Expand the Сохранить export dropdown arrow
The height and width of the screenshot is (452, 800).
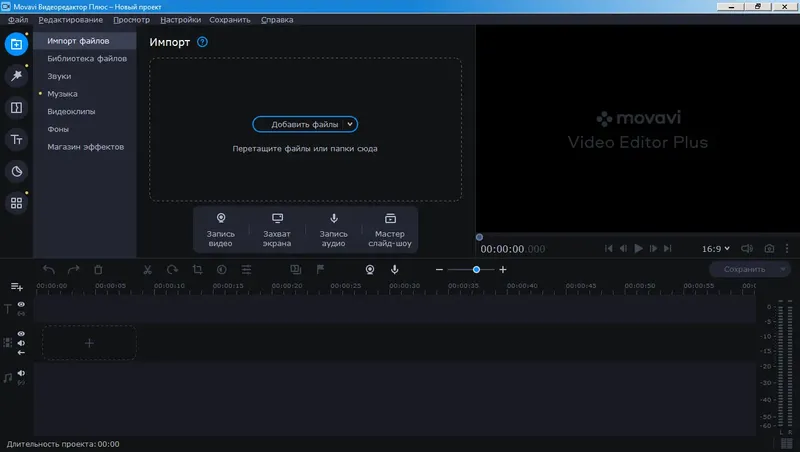pyautogui.click(x=783, y=269)
